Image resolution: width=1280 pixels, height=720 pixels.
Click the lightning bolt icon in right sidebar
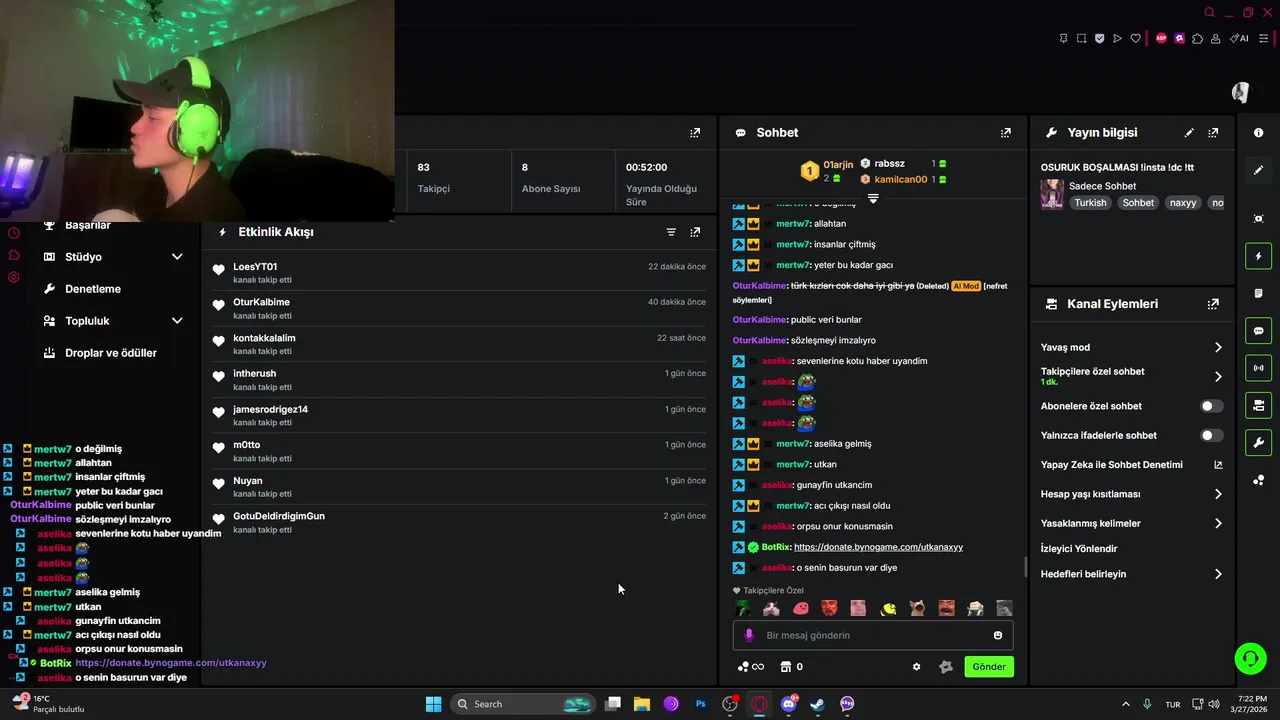(1258, 256)
